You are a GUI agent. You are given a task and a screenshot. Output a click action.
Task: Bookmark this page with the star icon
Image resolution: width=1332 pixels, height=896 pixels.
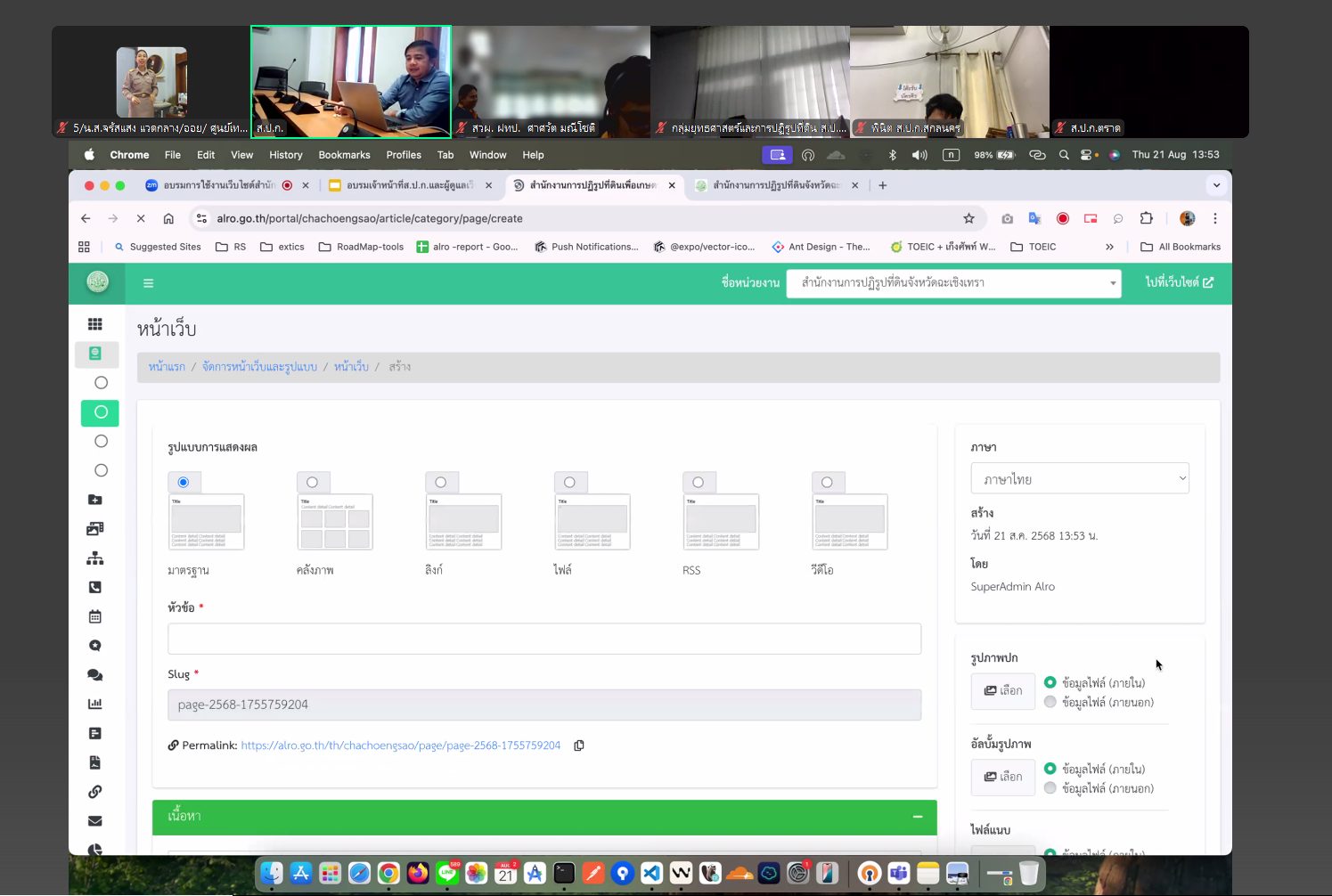pyautogui.click(x=968, y=218)
